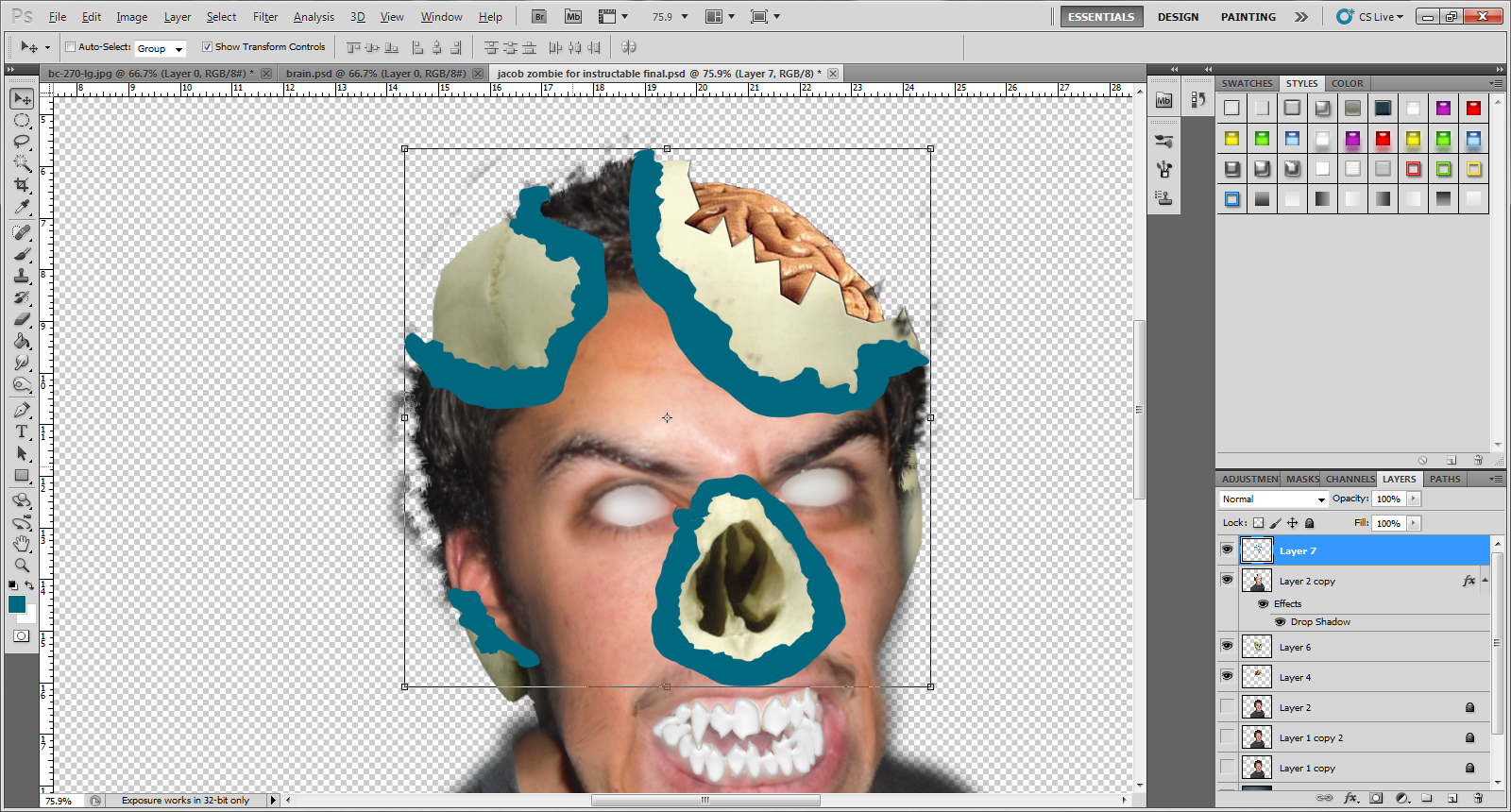This screenshot has height=812, width=1511.
Task: Open the Image menu
Action: (x=131, y=17)
